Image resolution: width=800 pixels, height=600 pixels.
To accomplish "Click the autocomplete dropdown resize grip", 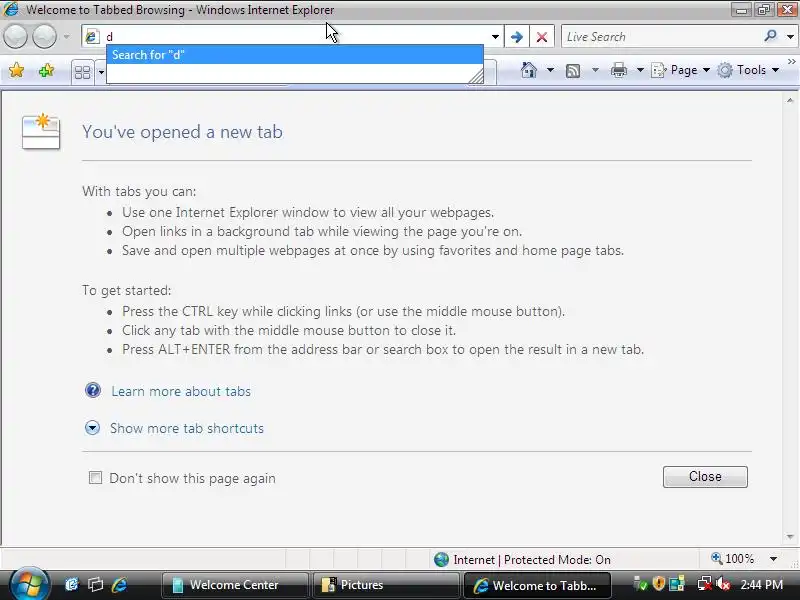I will (x=476, y=77).
